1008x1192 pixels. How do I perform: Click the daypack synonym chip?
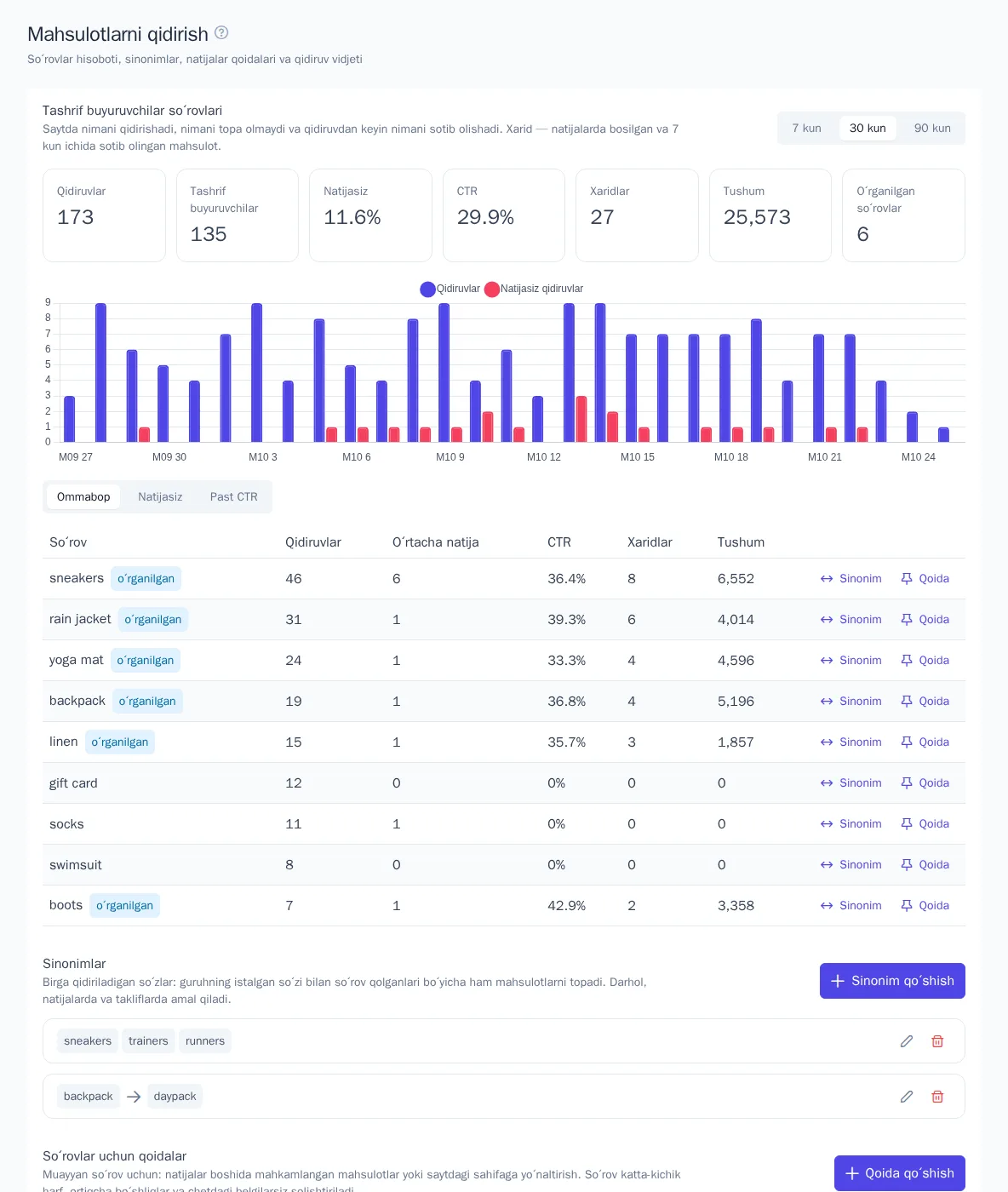[175, 1097]
